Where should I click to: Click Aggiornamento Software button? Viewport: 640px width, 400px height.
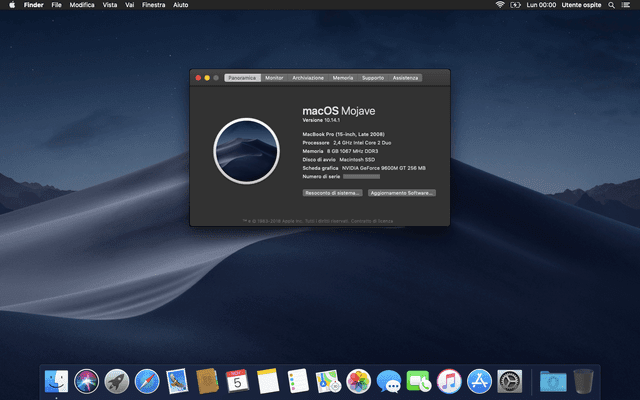tap(402, 193)
